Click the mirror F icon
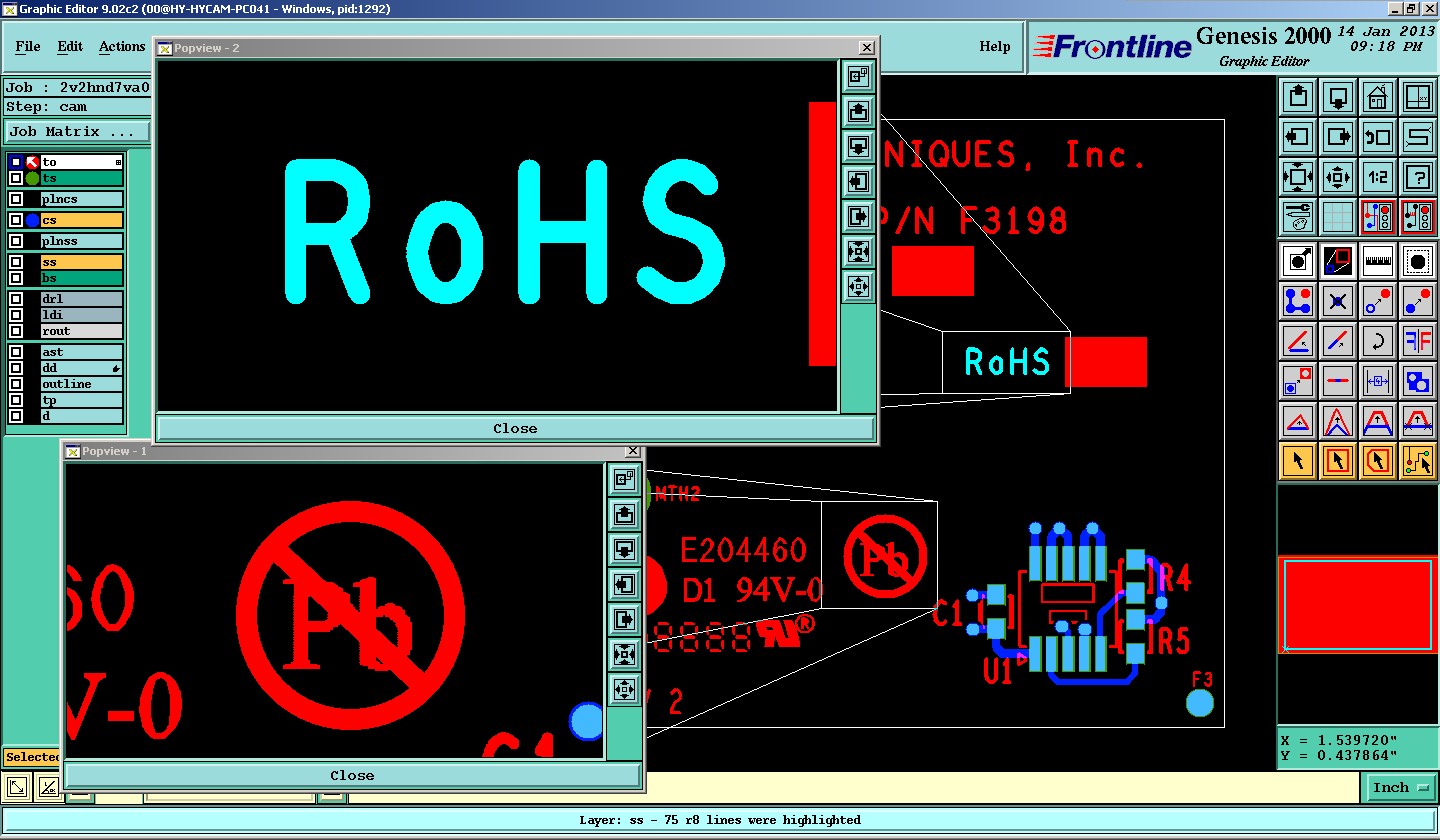 [1418, 341]
